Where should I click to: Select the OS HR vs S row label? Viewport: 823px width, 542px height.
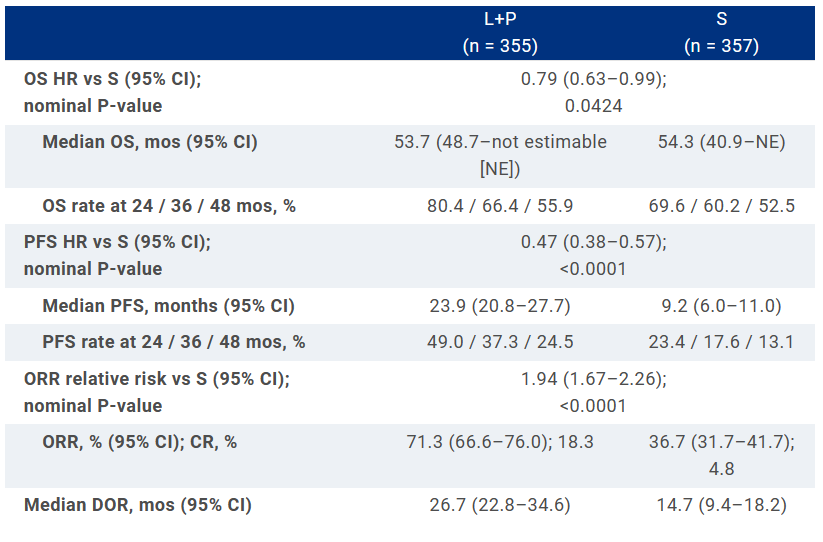tap(120, 78)
